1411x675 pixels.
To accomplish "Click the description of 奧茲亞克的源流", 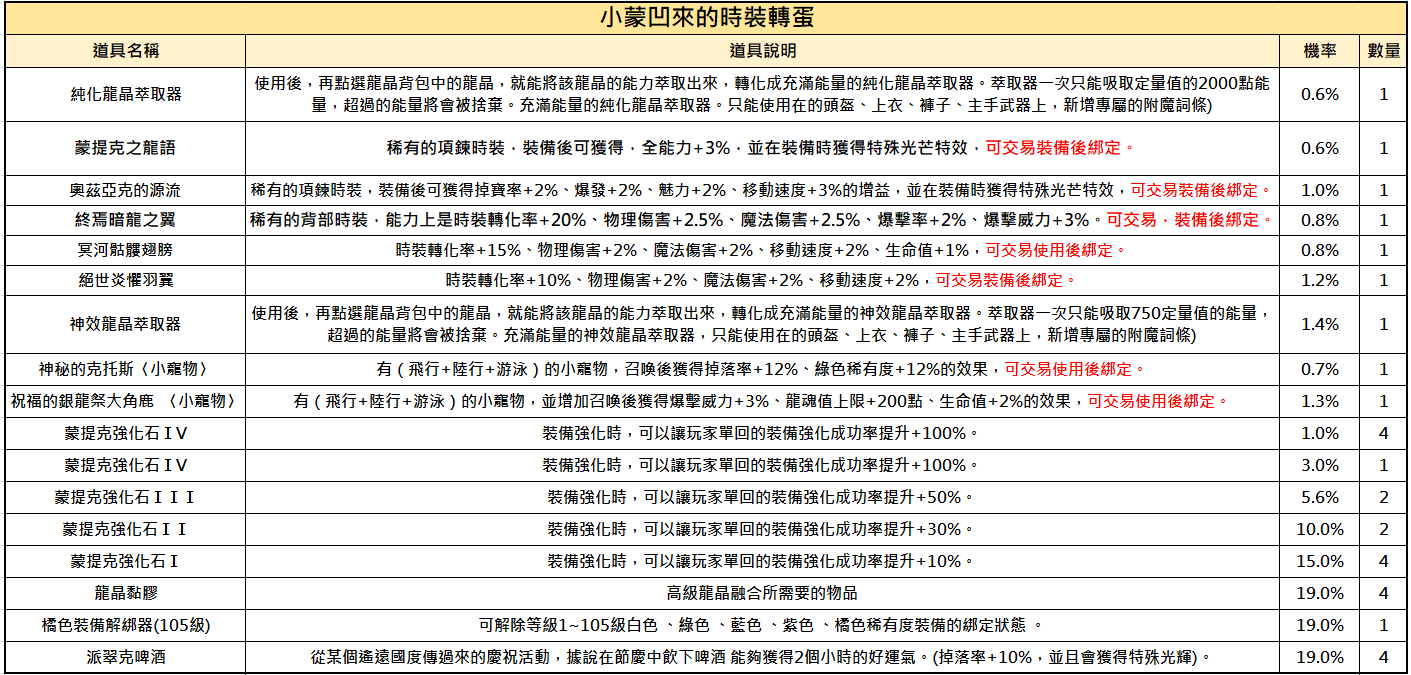I will pyautogui.click(x=762, y=190).
